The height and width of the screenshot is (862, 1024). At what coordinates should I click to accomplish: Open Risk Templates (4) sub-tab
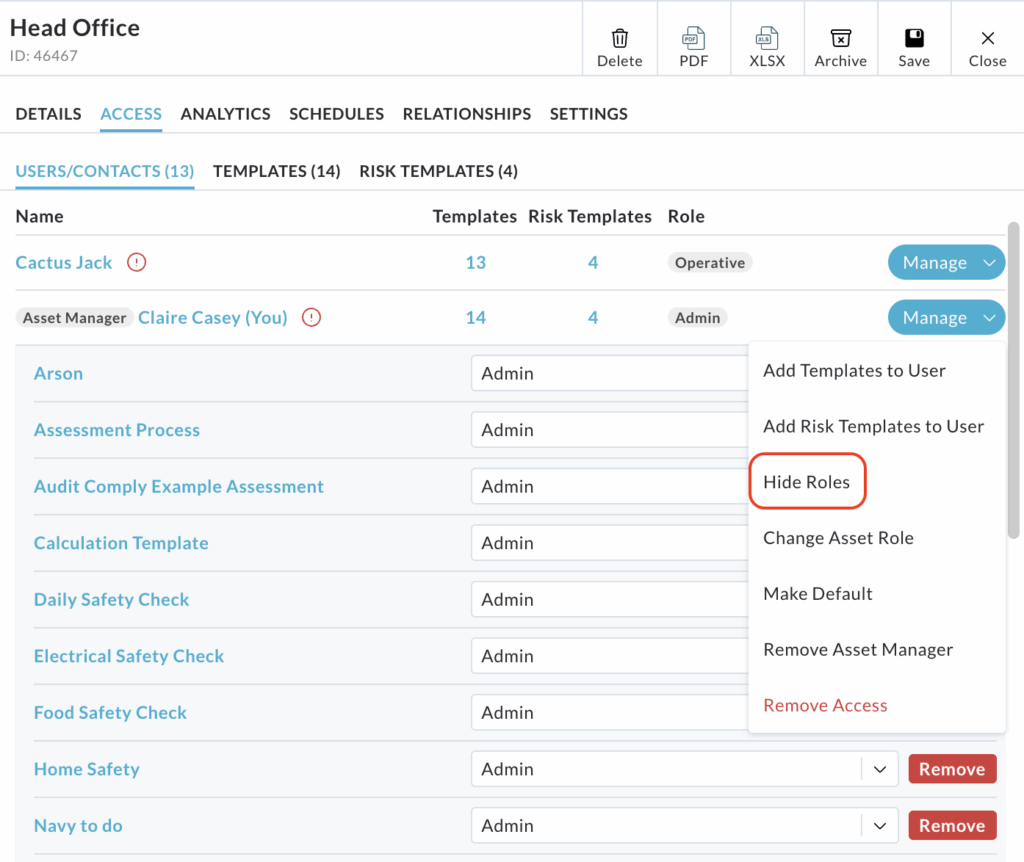[438, 171]
